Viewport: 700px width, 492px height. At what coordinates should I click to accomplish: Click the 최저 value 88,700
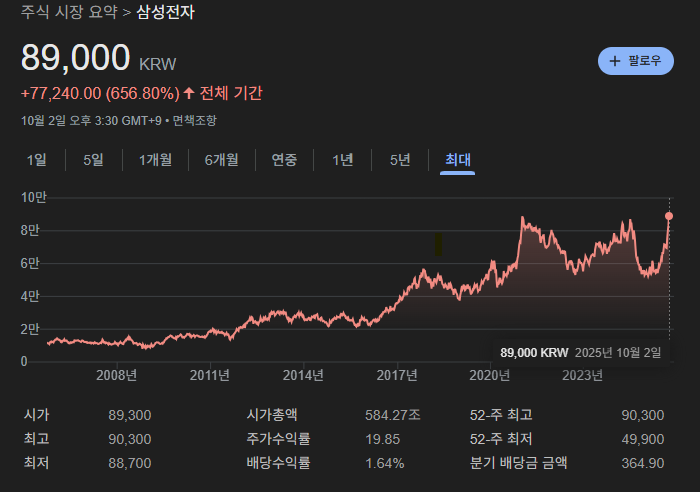click(x=129, y=463)
